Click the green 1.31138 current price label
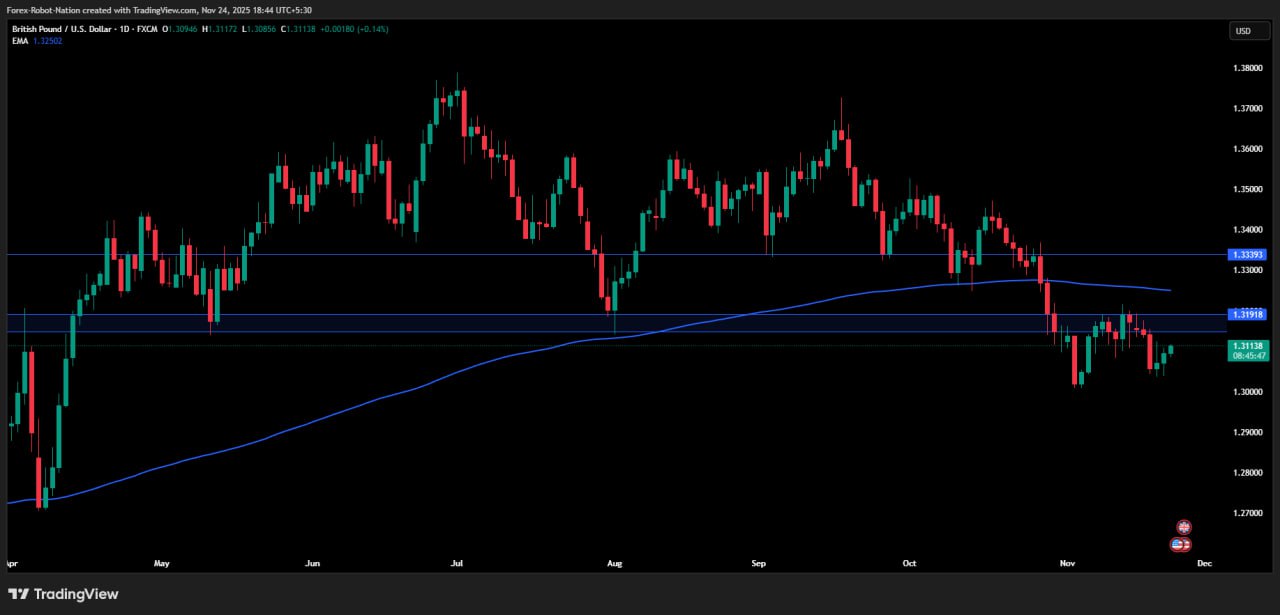 [x=1249, y=344]
